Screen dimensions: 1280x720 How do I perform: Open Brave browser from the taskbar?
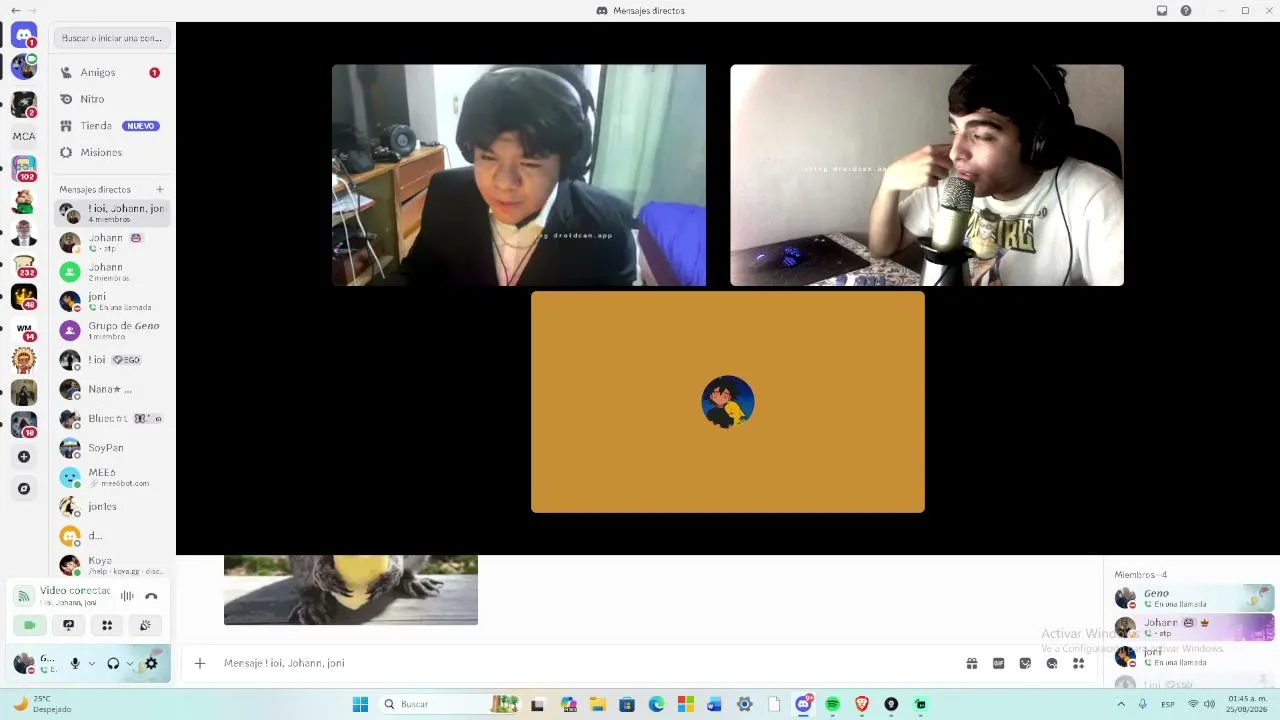[x=862, y=704]
